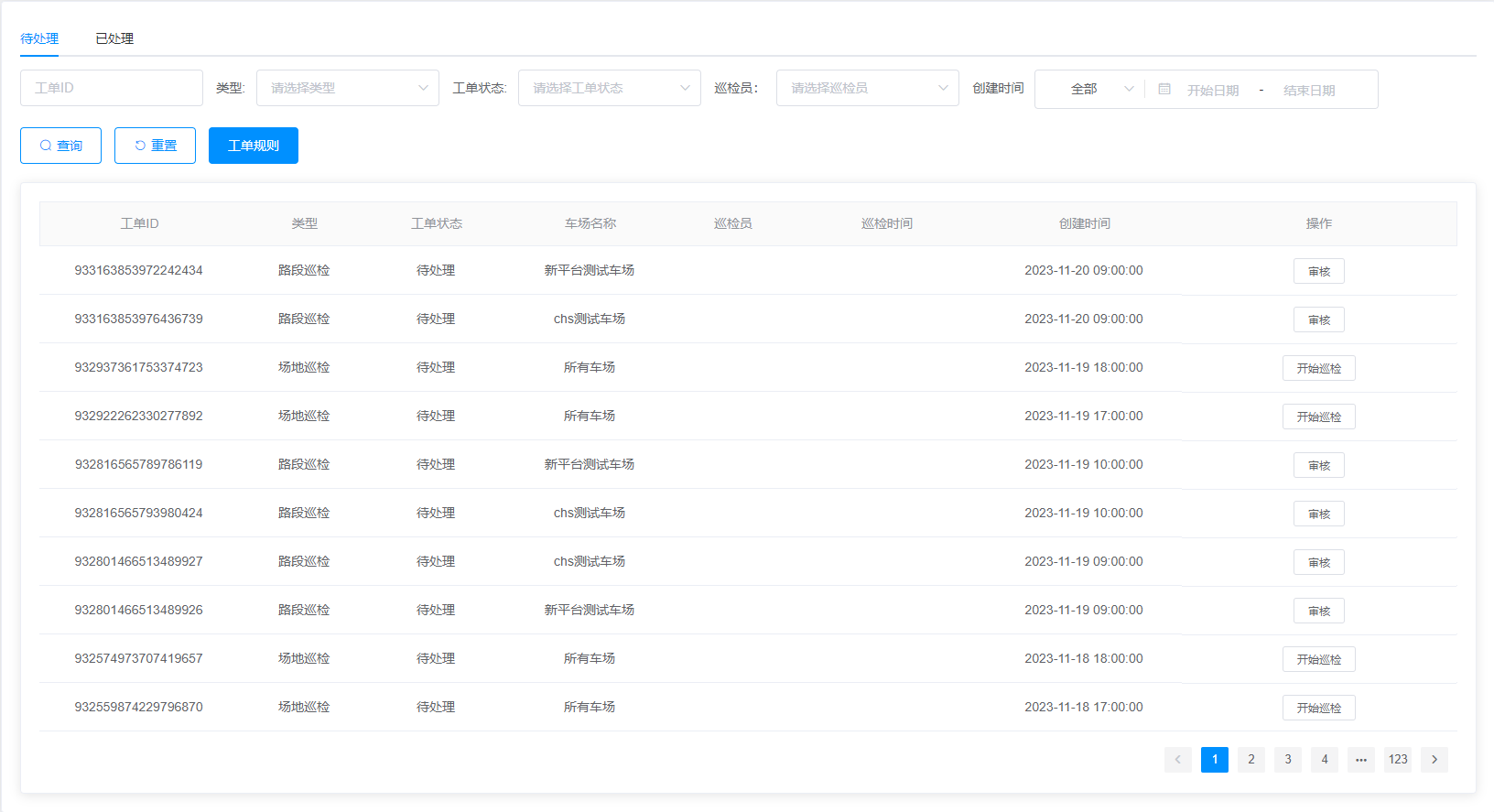The width and height of the screenshot is (1494, 812).
Task: Click the calendar icon in date range
Action: [x=1164, y=90]
